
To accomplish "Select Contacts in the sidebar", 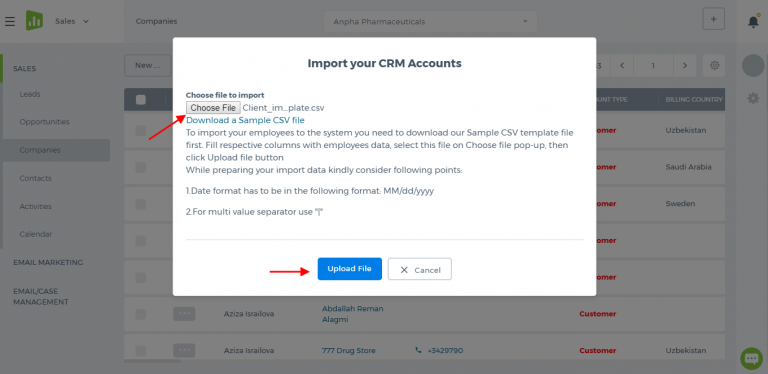I will pyautogui.click(x=35, y=178).
